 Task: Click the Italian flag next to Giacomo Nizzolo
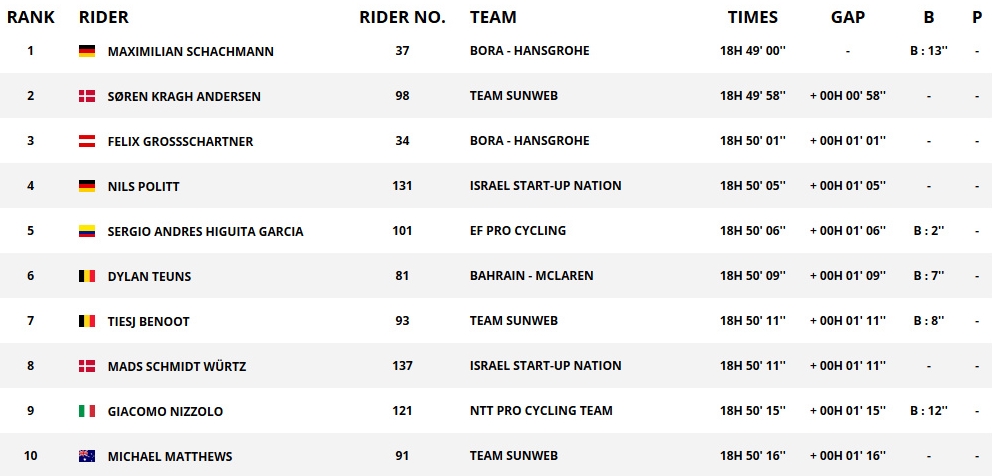(87, 411)
